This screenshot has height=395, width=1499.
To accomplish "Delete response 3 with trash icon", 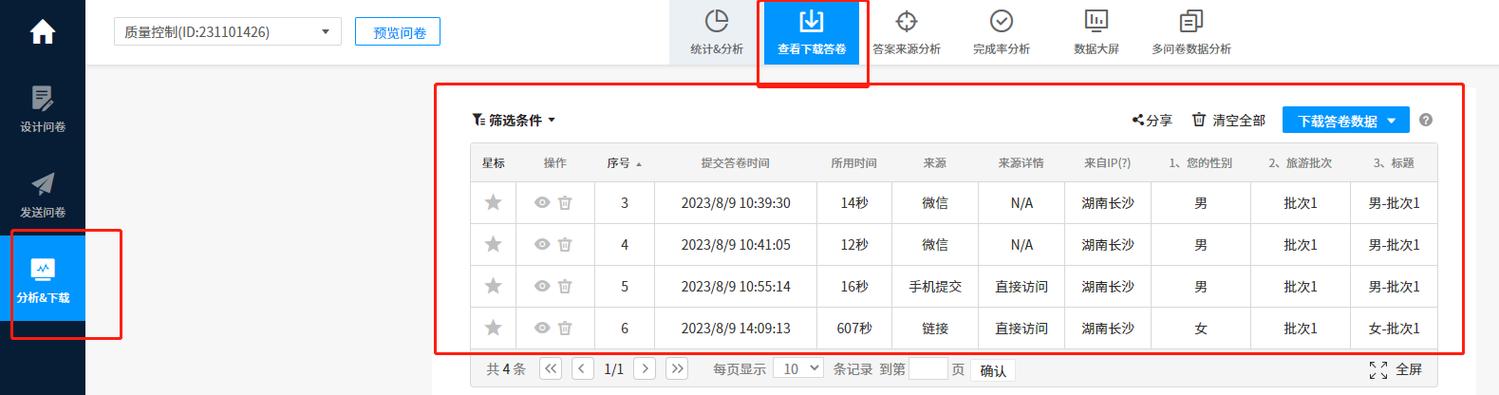I will point(565,203).
